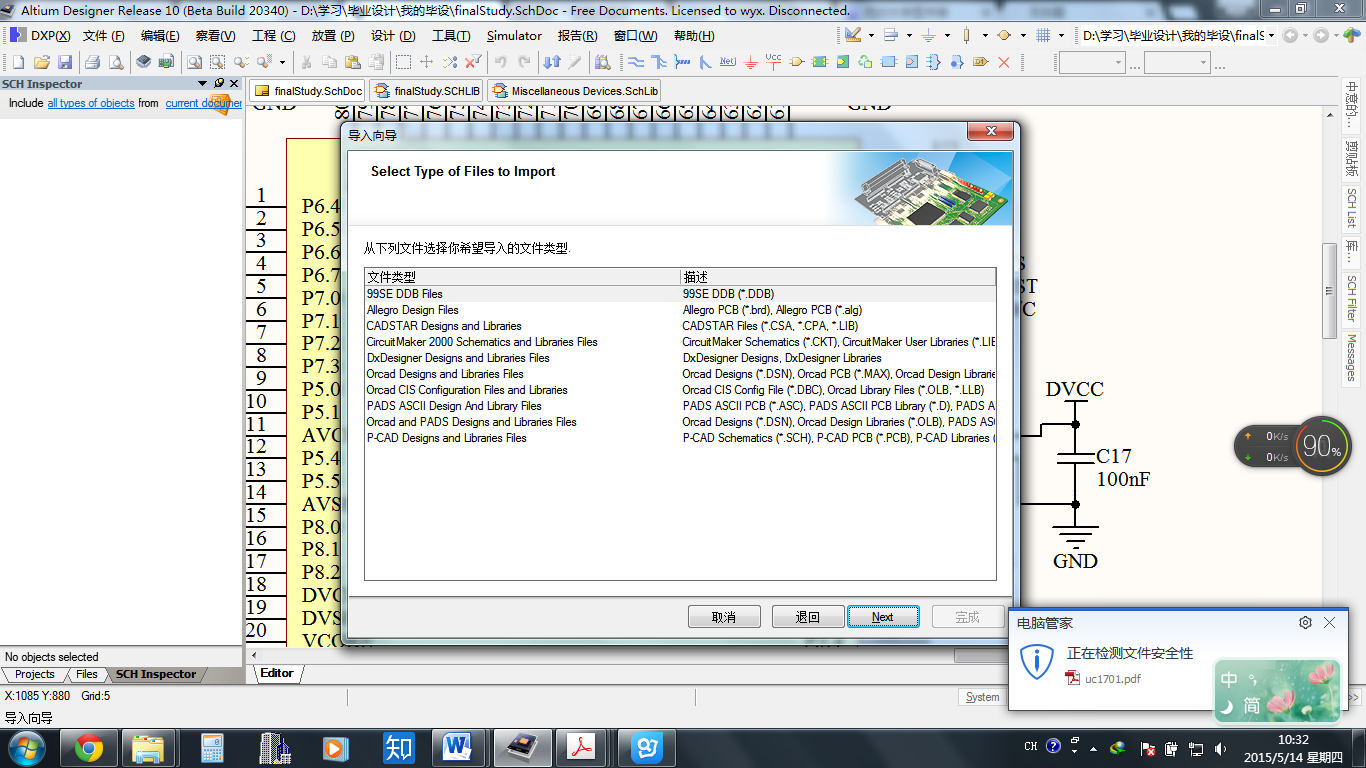Open the drawing utilities dropdown arrow

tap(871, 35)
